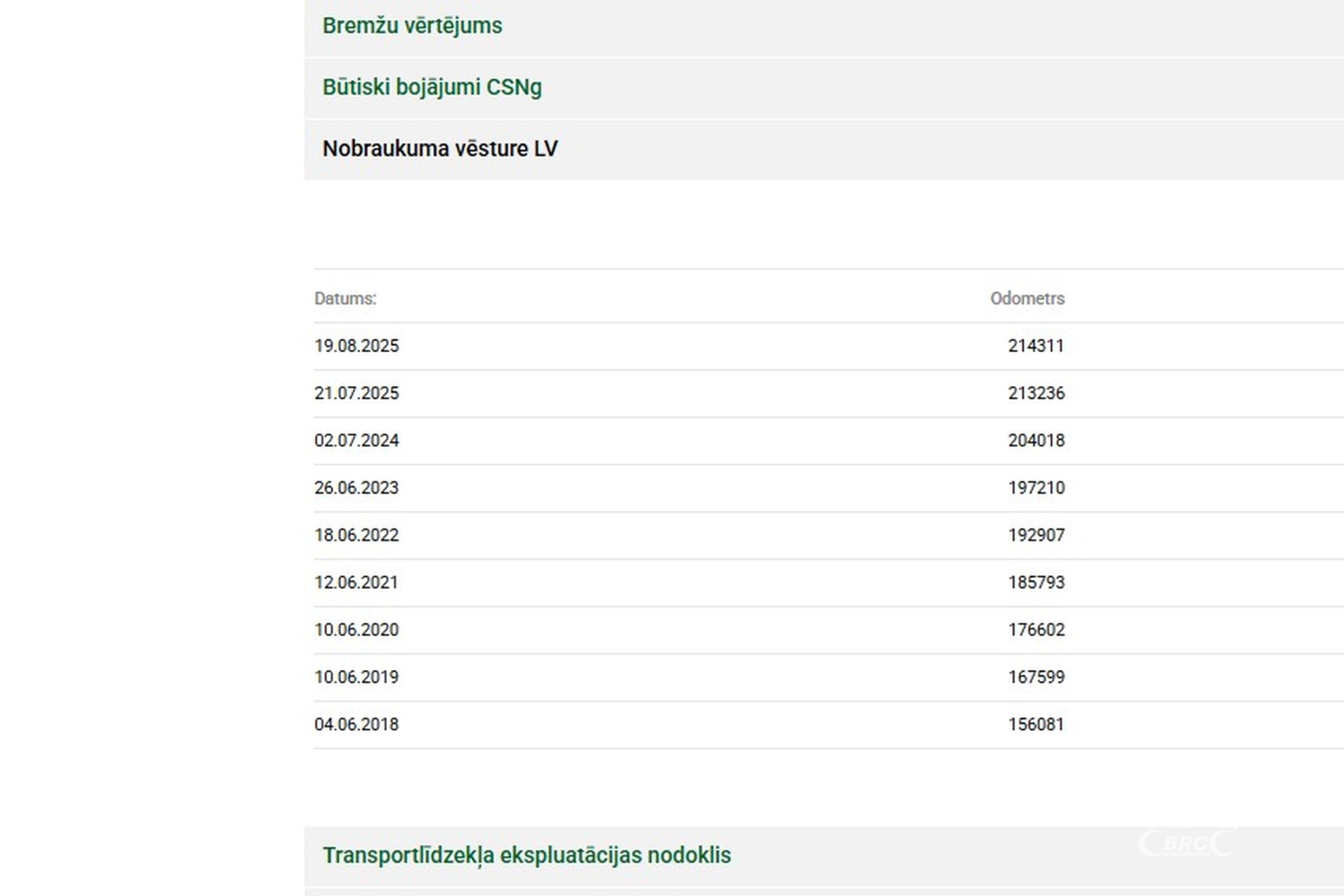This screenshot has width=1344, height=896.
Task: Click the odometer value 192907
Action: [1036, 536]
